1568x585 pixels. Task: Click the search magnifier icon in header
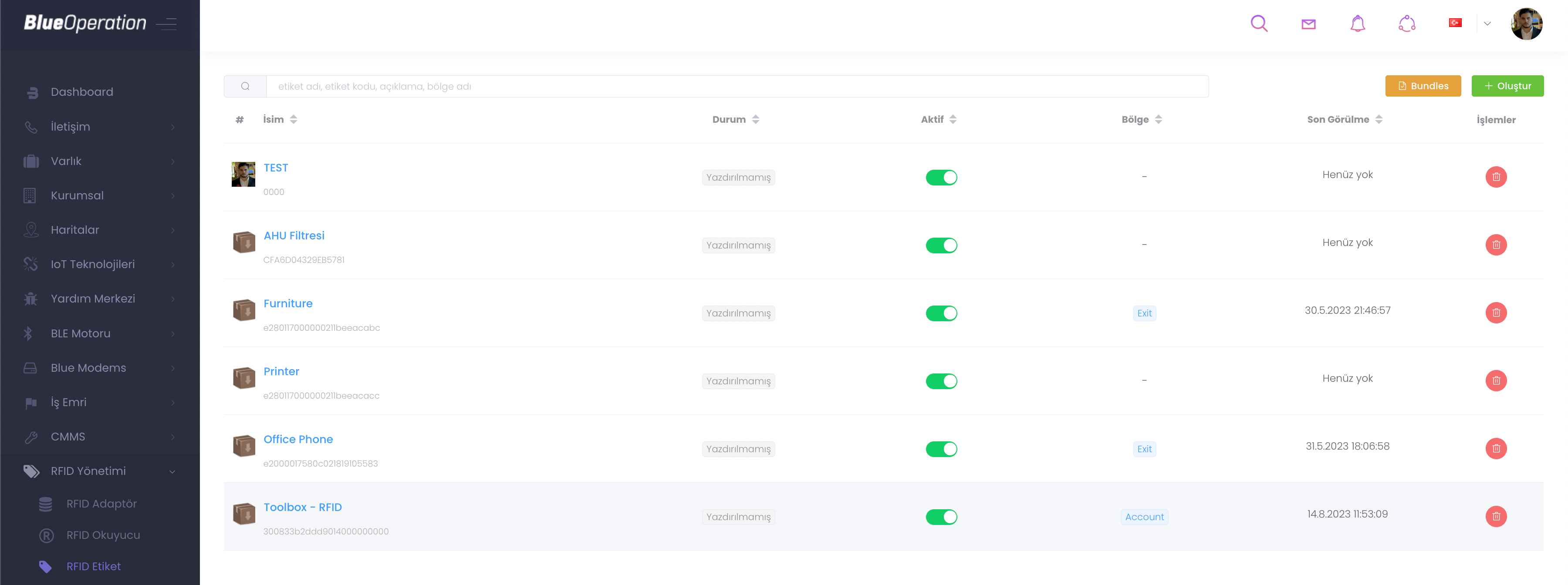pos(1259,24)
